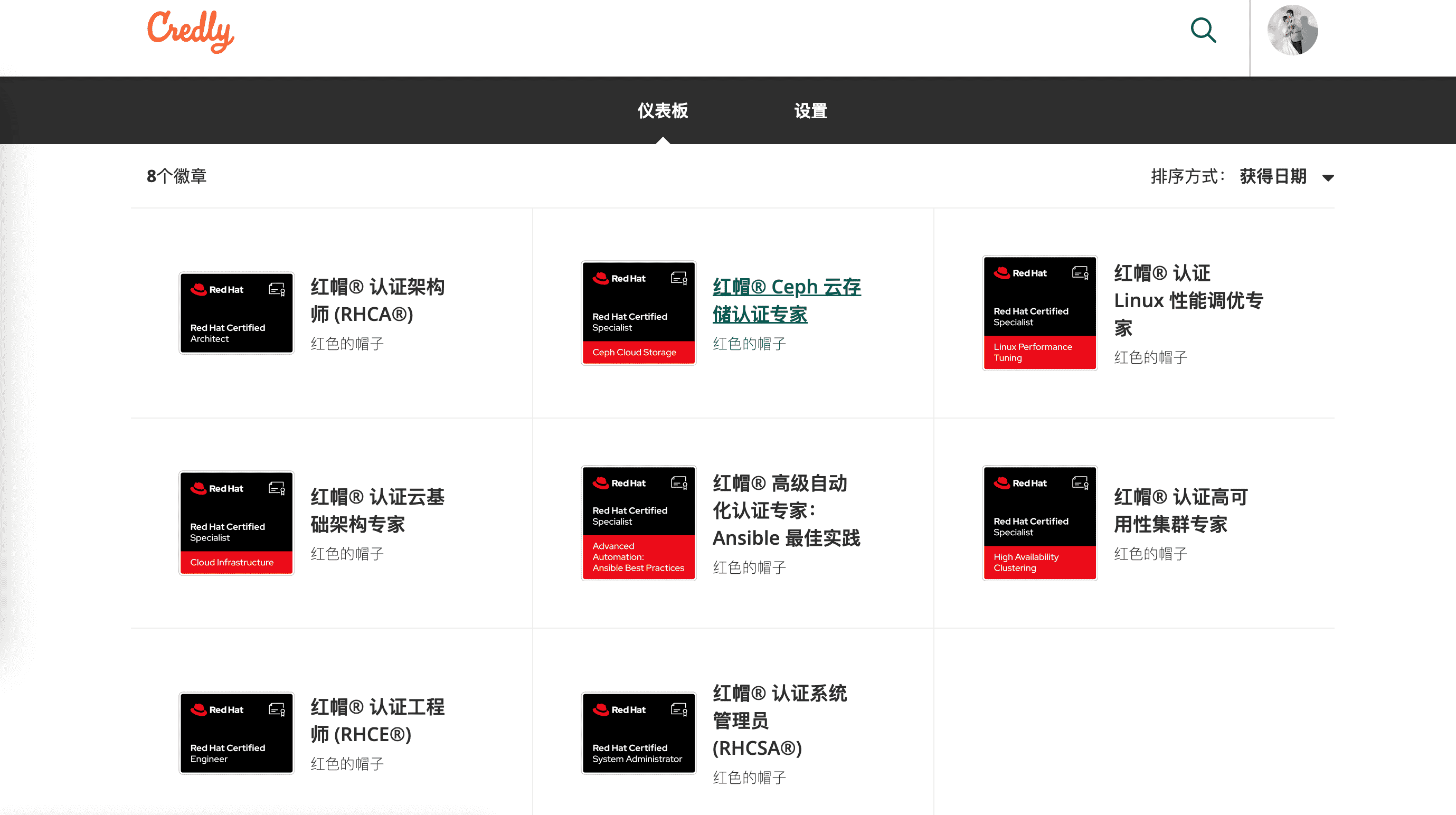Open the System Administrator badge image
The height and width of the screenshot is (815, 1456).
(639, 734)
